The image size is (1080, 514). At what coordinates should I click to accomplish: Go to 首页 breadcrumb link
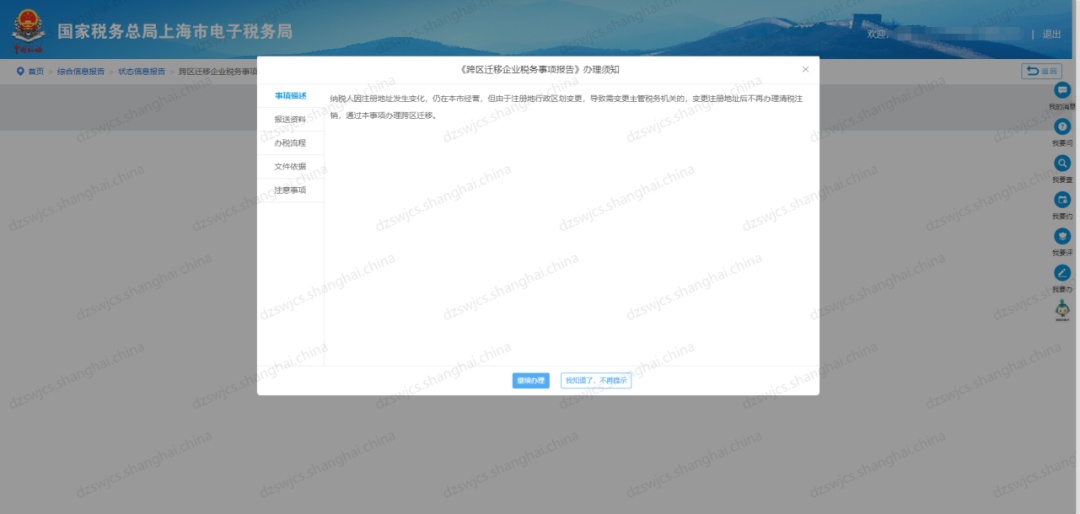click(x=35, y=71)
